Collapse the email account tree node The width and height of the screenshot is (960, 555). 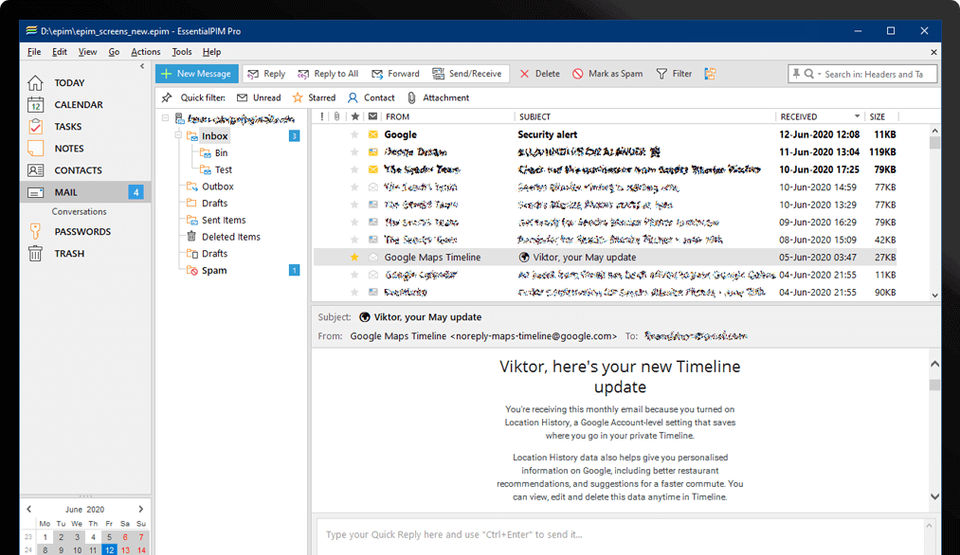pyautogui.click(x=165, y=118)
